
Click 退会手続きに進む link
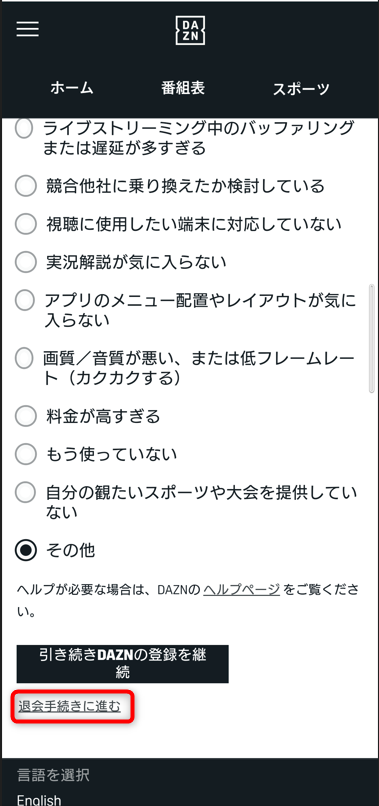tap(69, 706)
